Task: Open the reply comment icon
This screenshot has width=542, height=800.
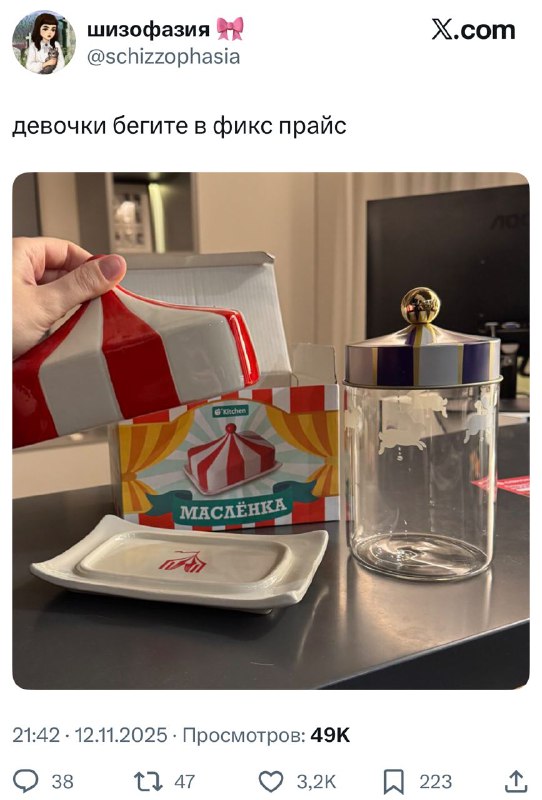Action: pyautogui.click(x=26, y=781)
